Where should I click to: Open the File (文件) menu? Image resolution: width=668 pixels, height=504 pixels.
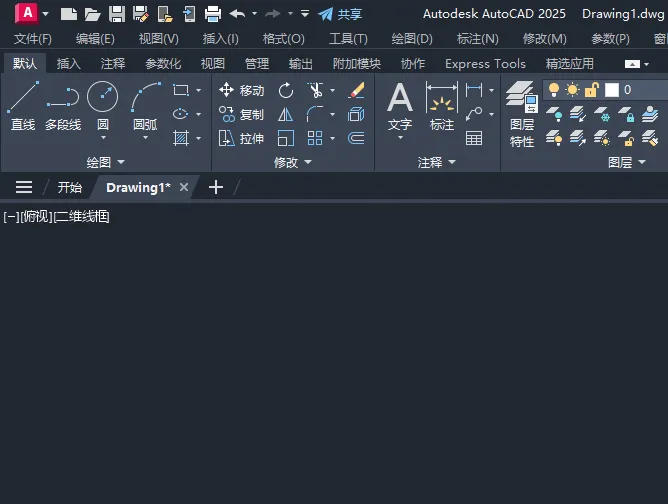tap(33, 39)
